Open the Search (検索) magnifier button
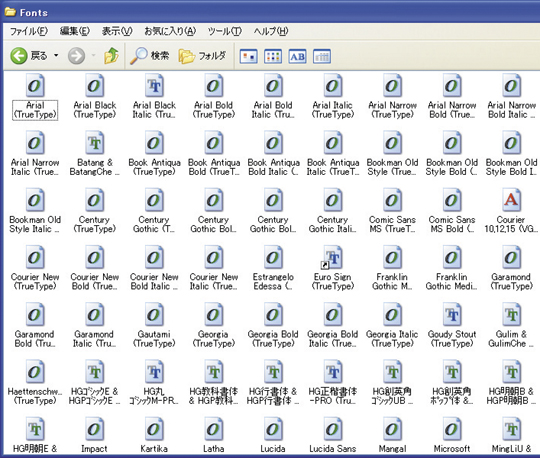540x458 pixels. pos(149,56)
